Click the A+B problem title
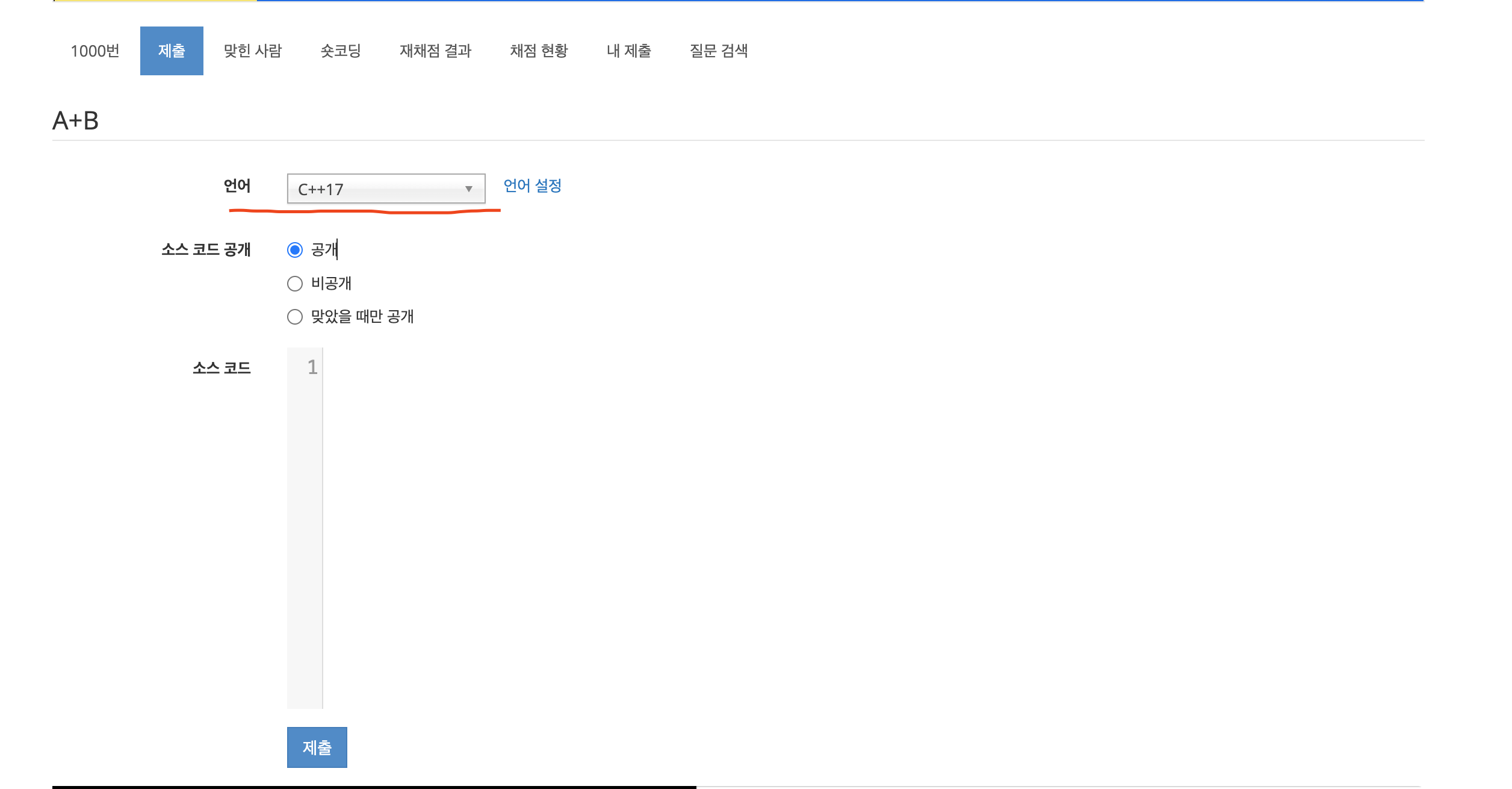The width and height of the screenshot is (1512, 789). click(x=76, y=121)
